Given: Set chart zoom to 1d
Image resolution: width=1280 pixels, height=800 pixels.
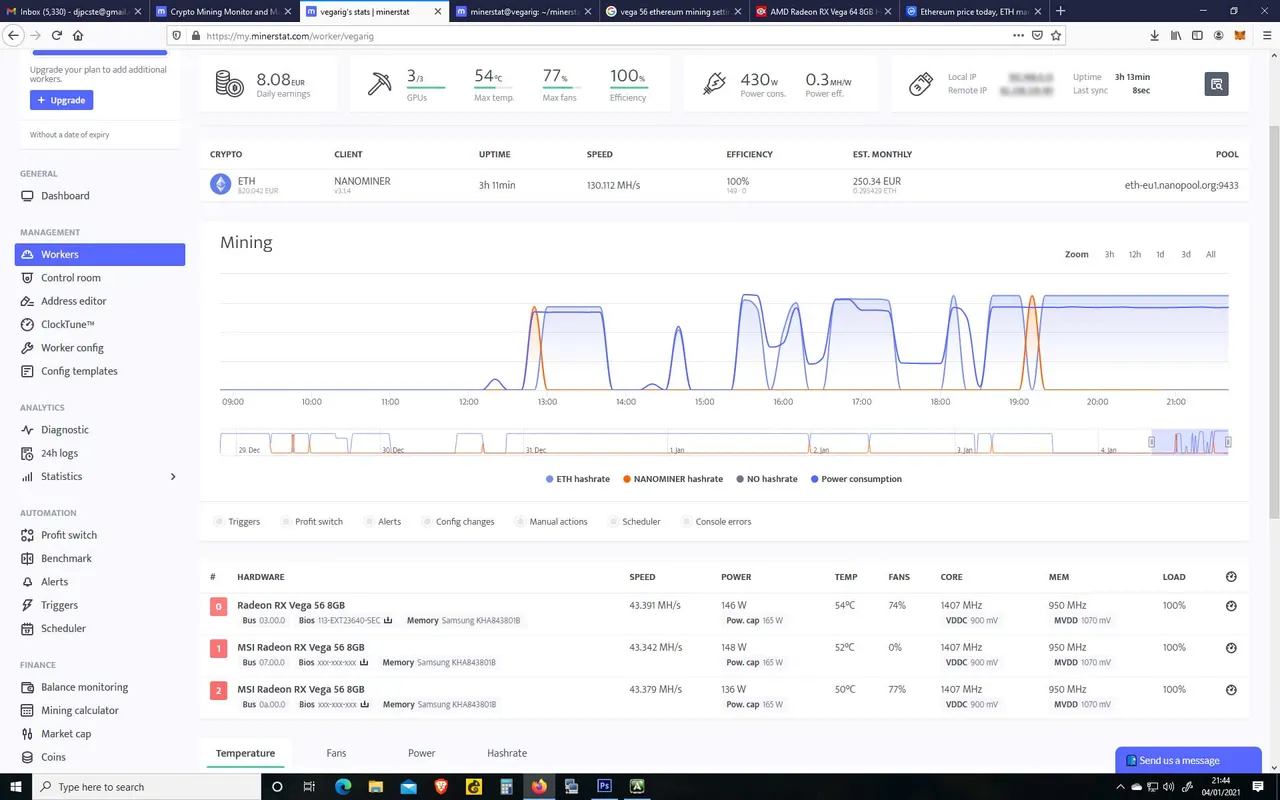Looking at the screenshot, I should tap(1160, 254).
